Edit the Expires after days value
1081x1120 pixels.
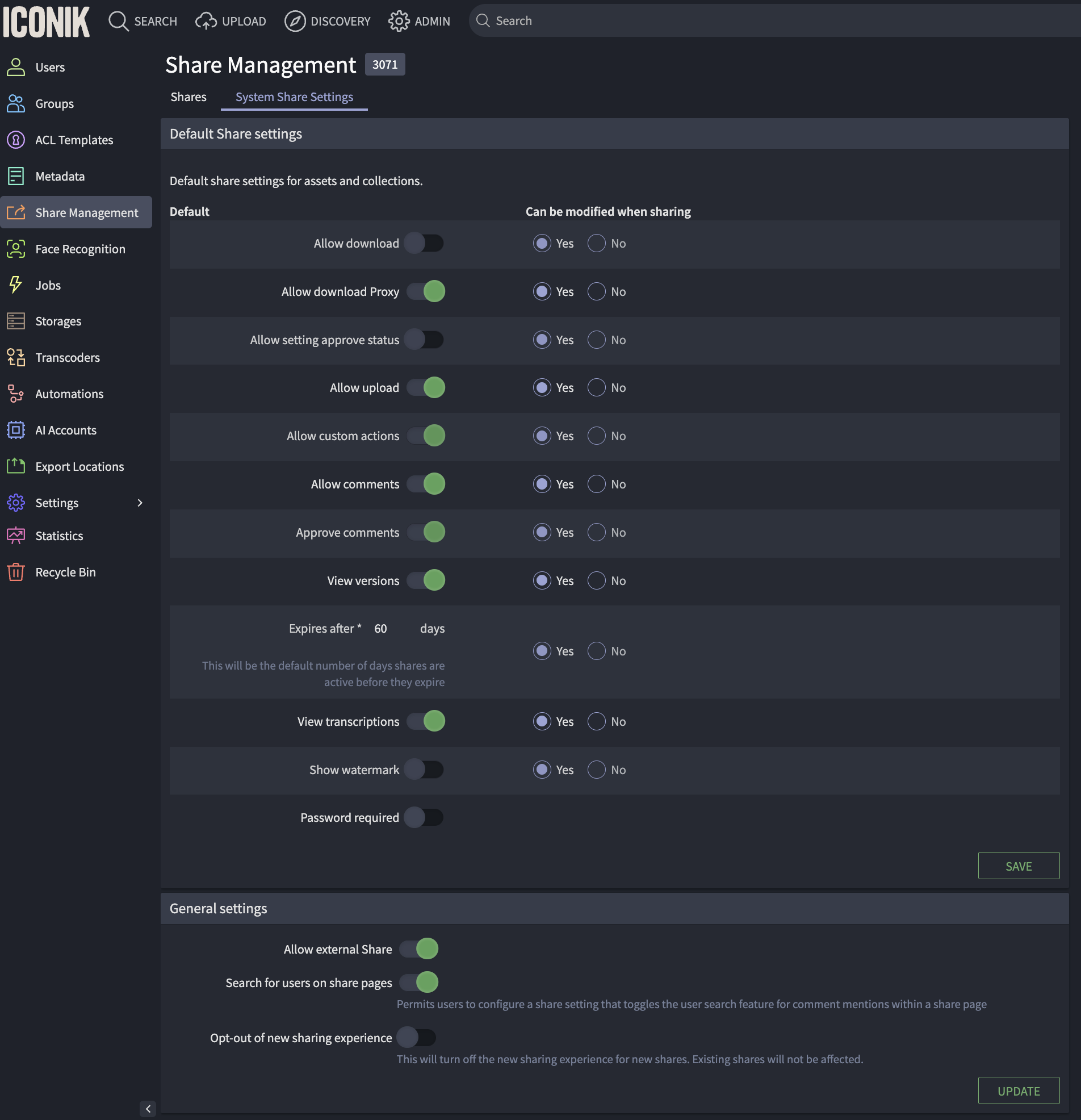point(381,628)
